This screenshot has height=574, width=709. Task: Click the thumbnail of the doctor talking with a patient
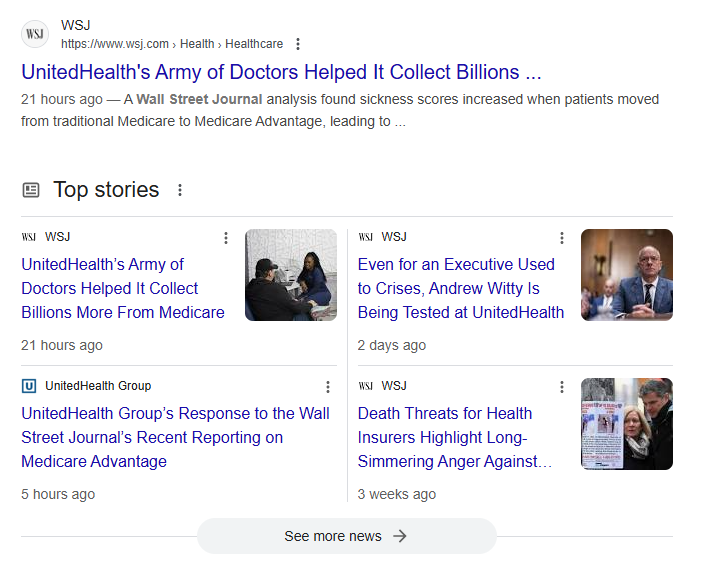click(x=291, y=275)
